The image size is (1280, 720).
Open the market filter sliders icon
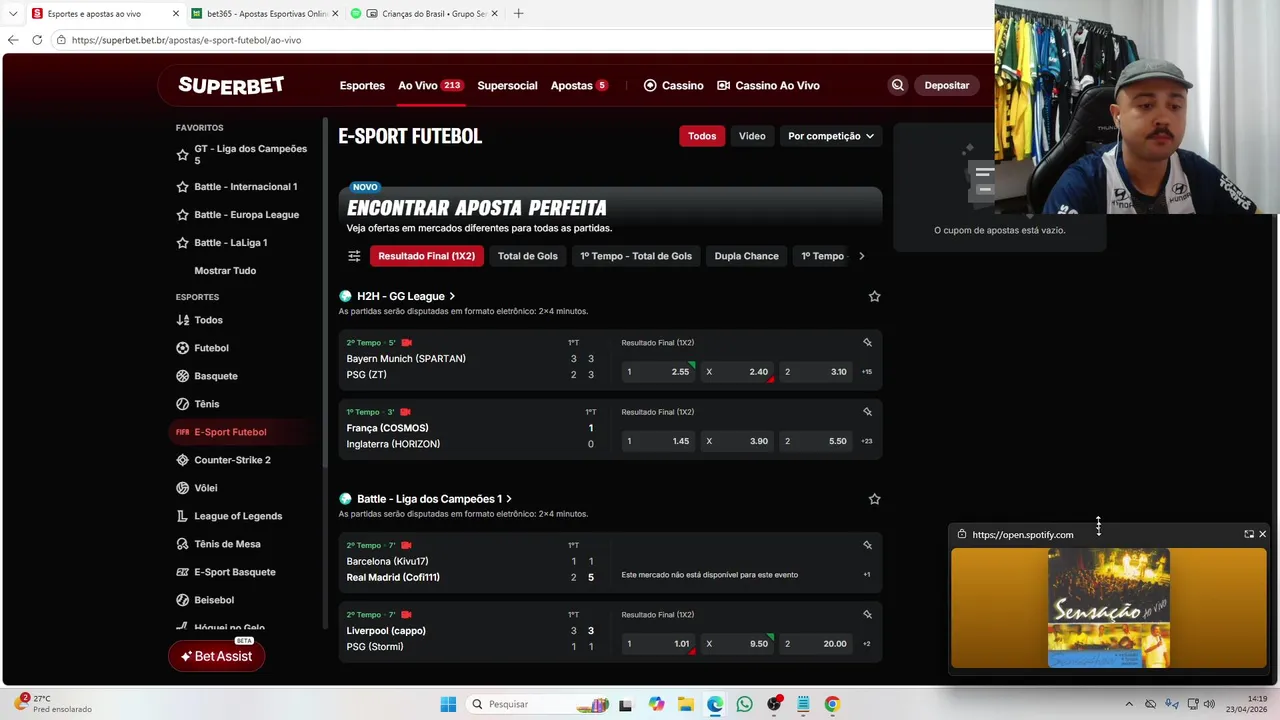[x=354, y=256]
